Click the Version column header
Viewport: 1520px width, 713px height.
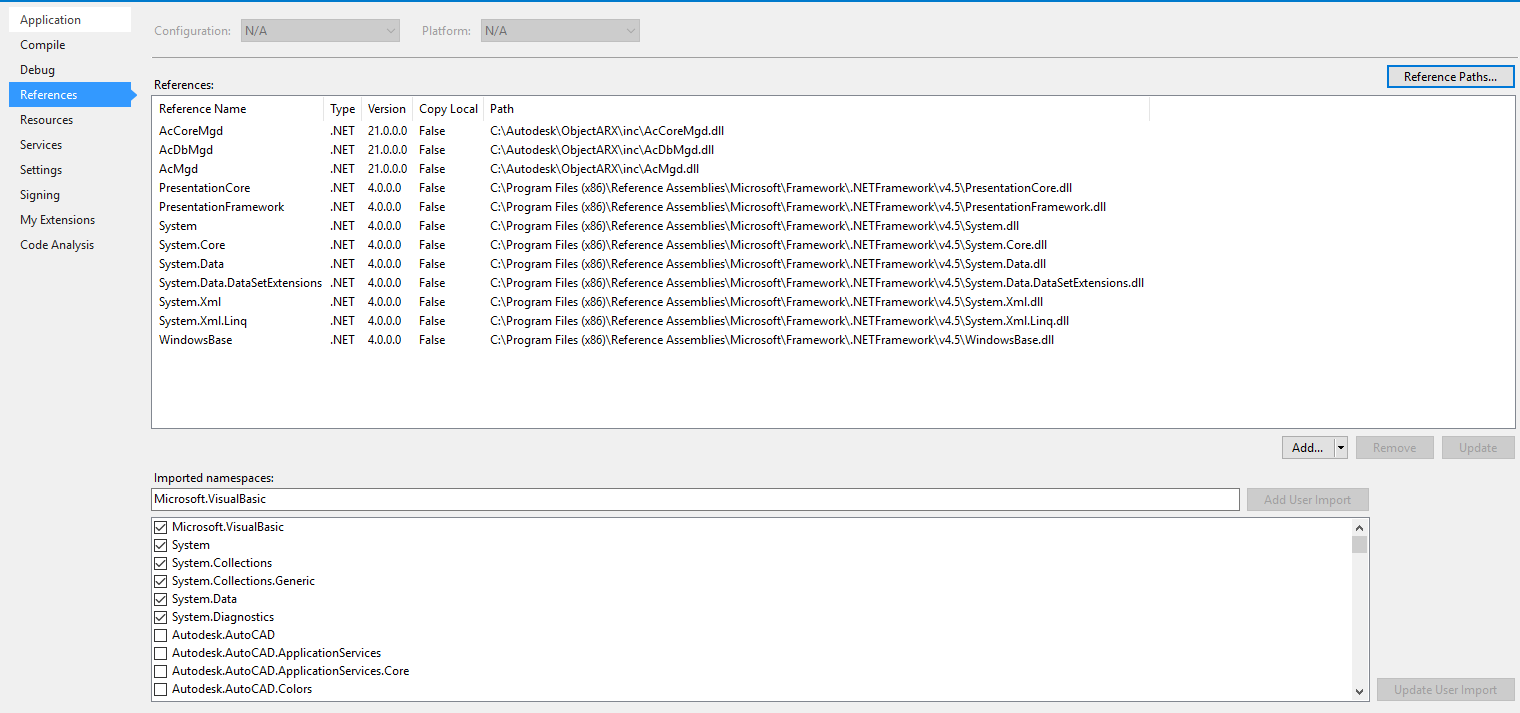(x=386, y=108)
